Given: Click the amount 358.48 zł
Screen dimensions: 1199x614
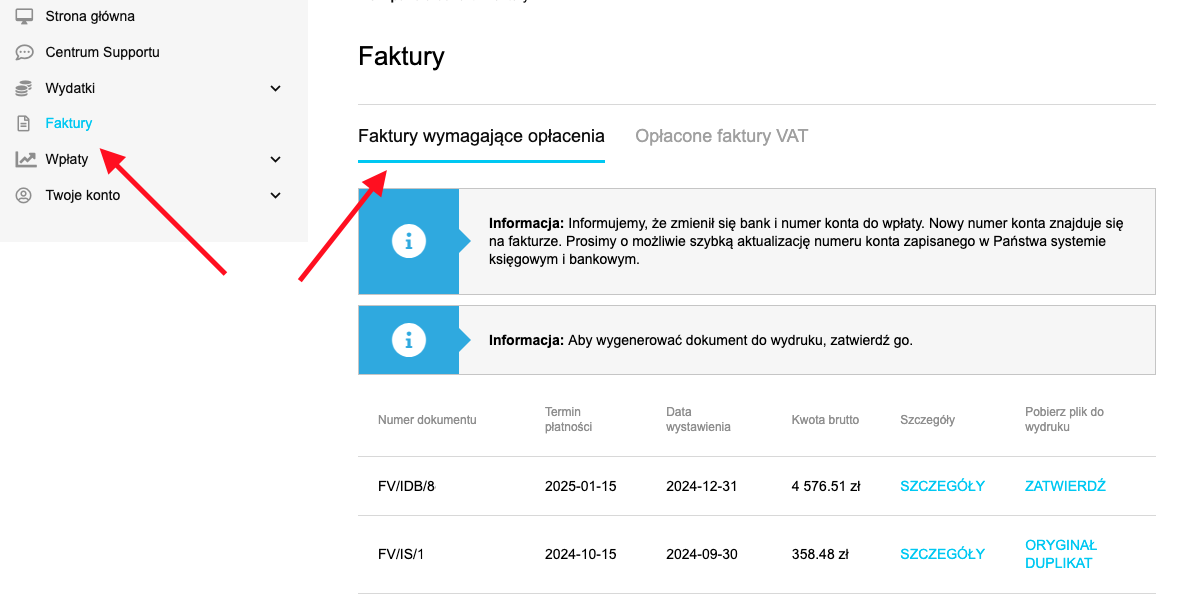Looking at the screenshot, I should 820,554.
